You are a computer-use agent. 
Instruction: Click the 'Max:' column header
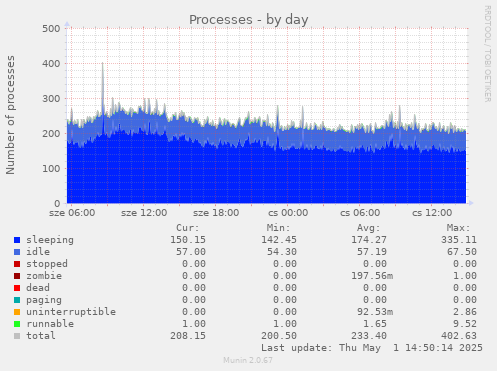pyautogui.click(x=458, y=228)
